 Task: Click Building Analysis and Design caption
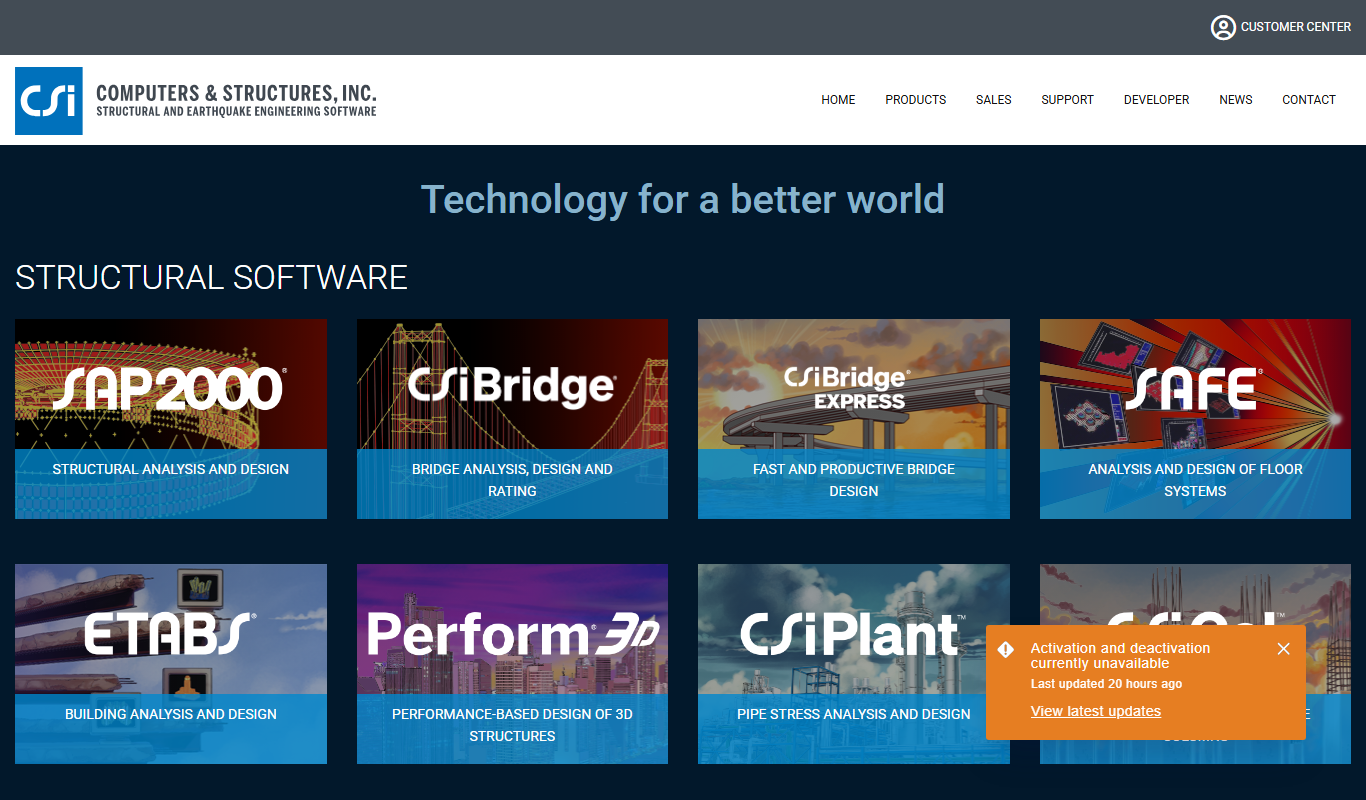[171, 714]
